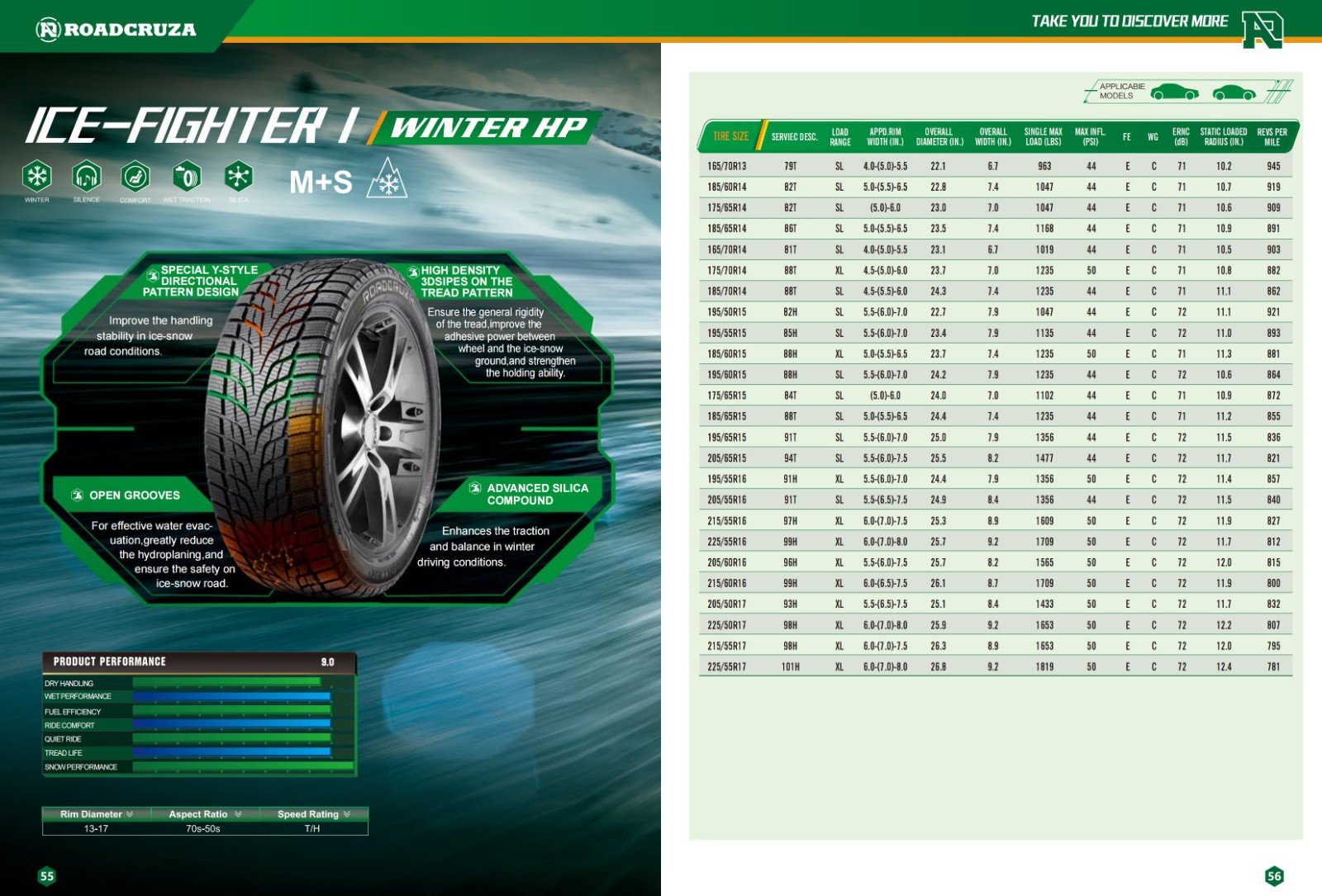Click the Roadcruza logo in the header
1322x896 pixels.
point(117,30)
